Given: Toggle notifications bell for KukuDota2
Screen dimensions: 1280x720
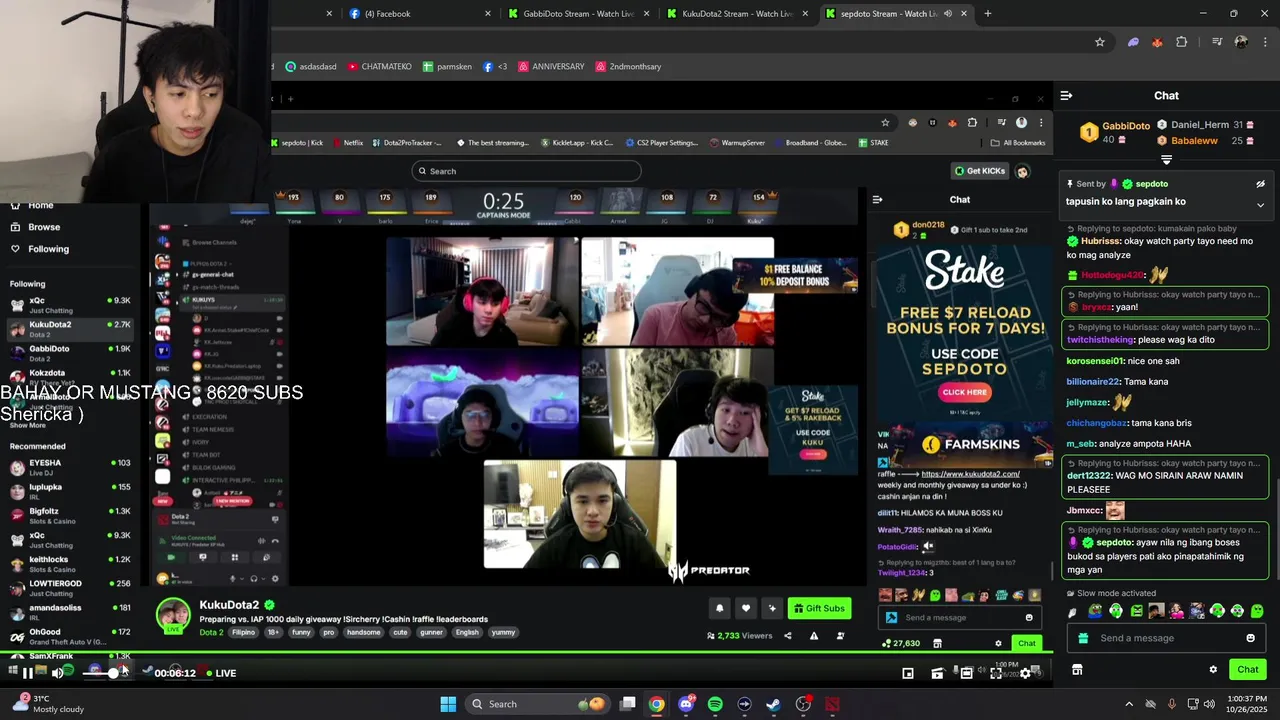Looking at the screenshot, I should tap(719, 608).
